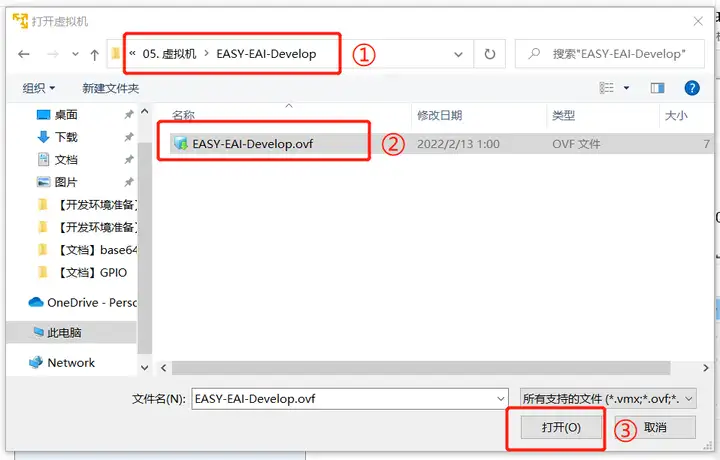Click the pin icon beside 下载
The image size is (720, 460).
(x=129, y=137)
